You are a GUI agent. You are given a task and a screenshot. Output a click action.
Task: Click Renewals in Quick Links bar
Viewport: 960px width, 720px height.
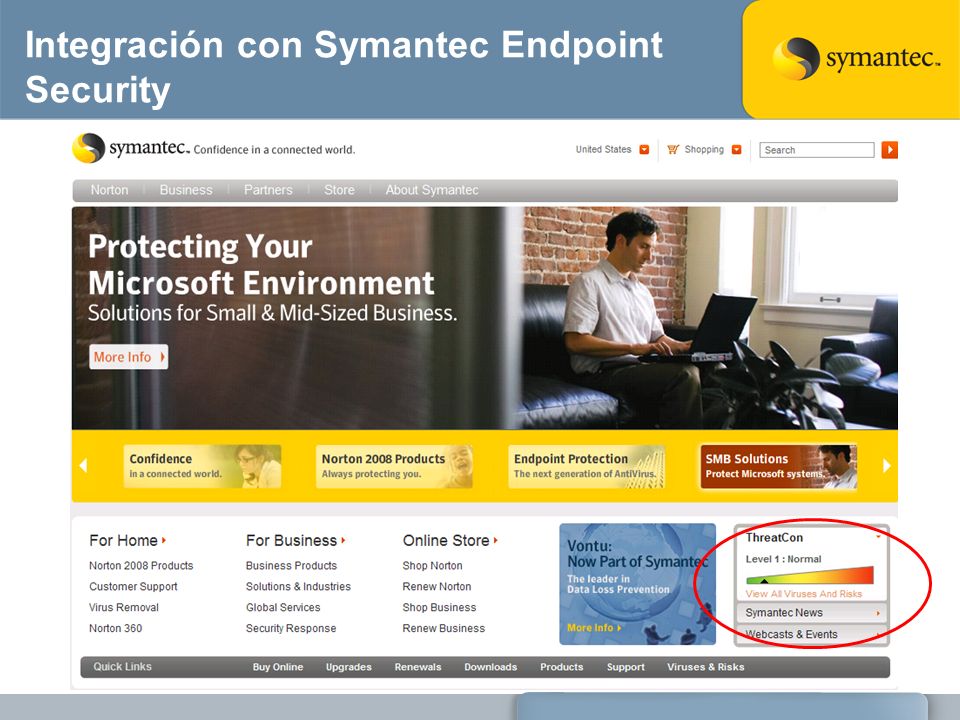click(x=418, y=667)
